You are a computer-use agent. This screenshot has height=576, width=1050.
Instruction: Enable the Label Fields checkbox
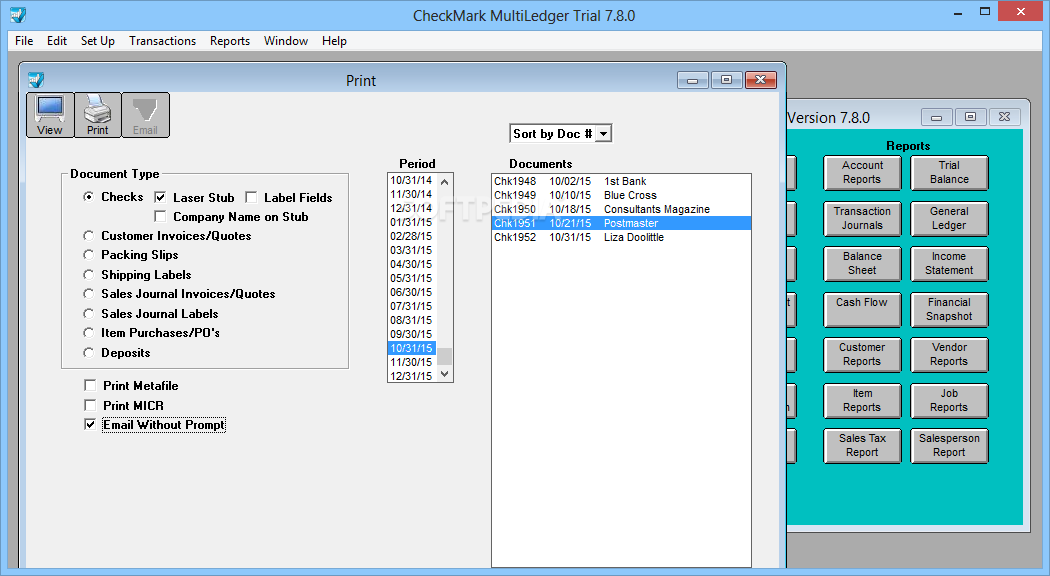pos(251,197)
